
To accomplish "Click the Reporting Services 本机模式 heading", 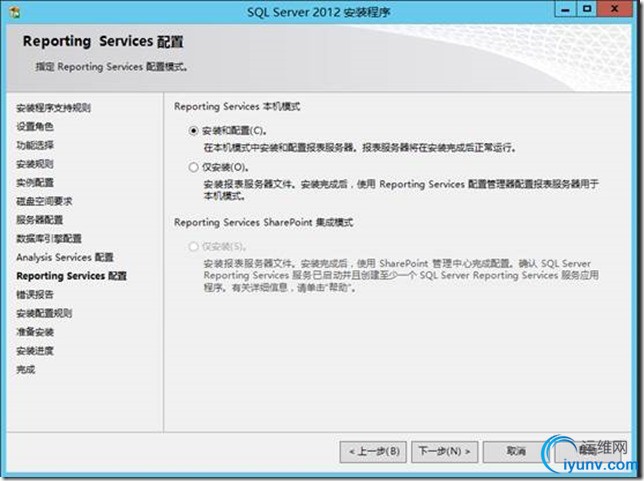I will [x=237, y=106].
